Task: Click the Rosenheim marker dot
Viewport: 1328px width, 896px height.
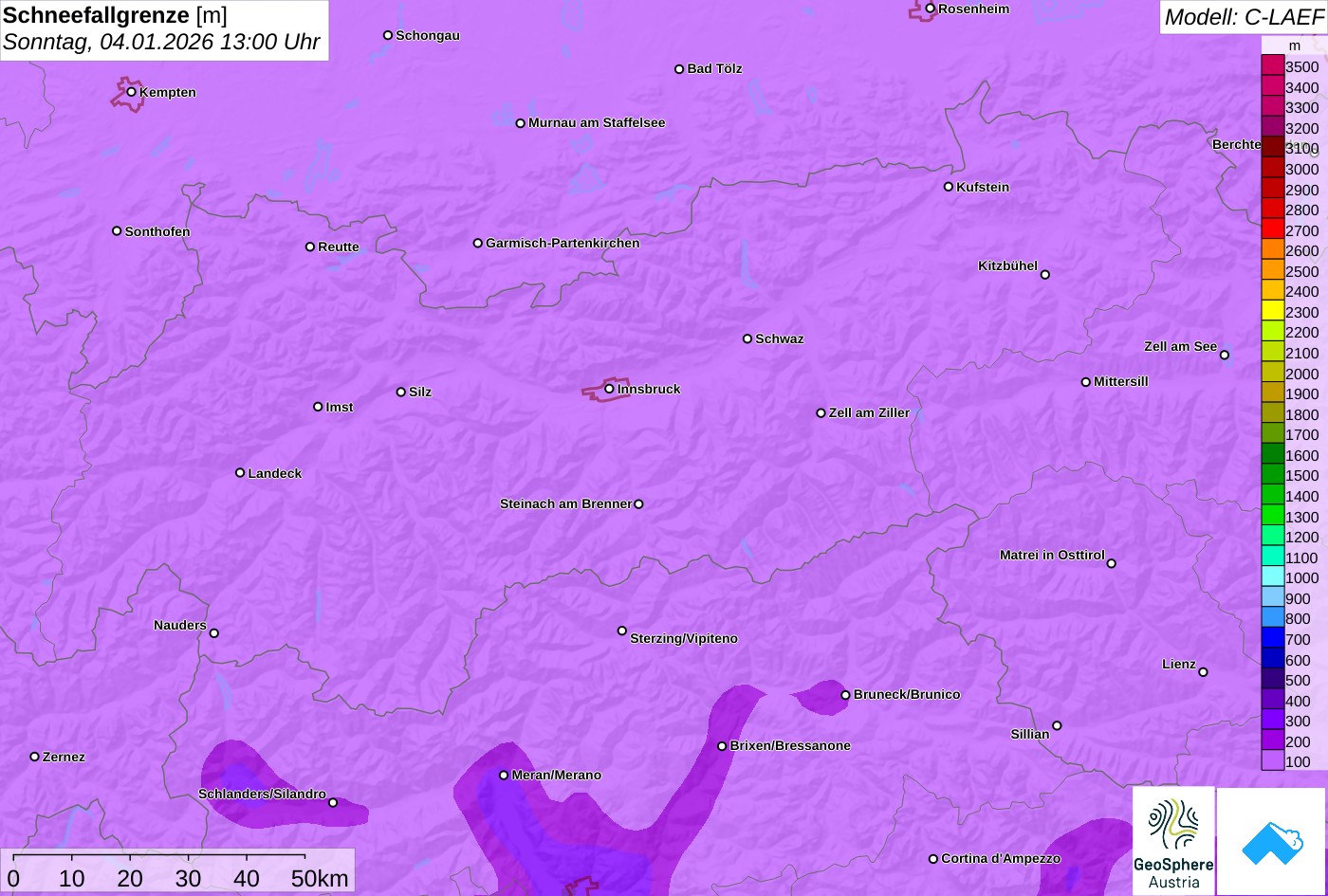Action: 931,9
